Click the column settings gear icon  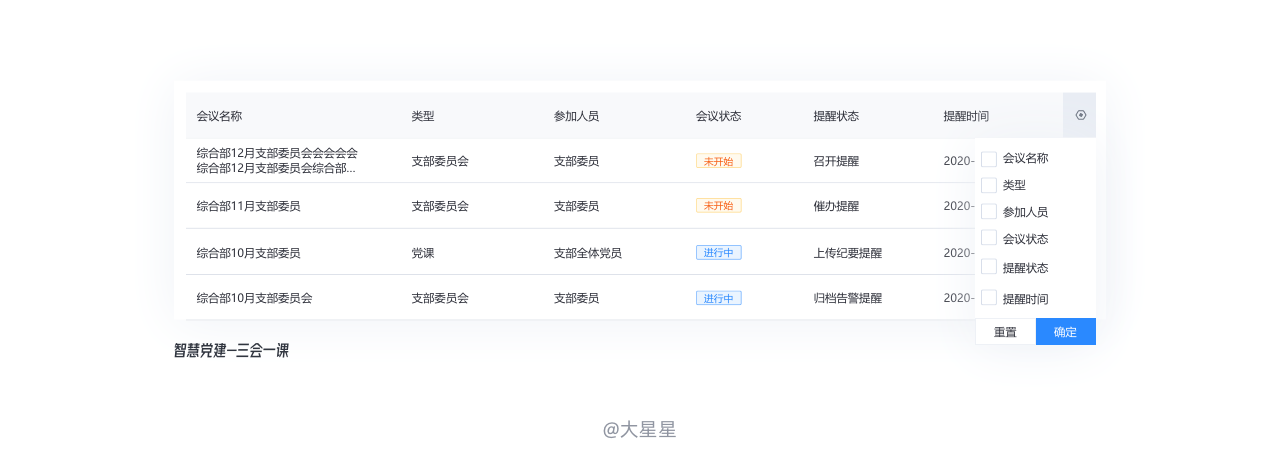tap(1080, 115)
